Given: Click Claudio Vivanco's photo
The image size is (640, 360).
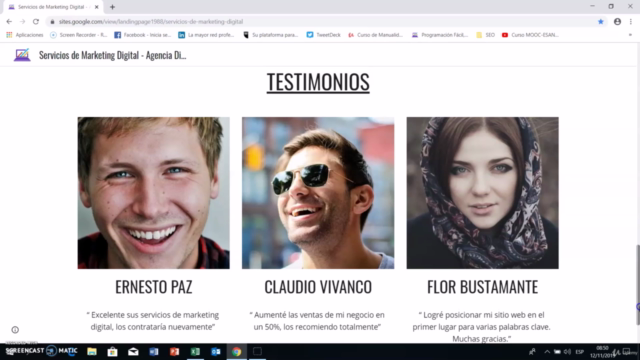Looking at the screenshot, I should pyautogui.click(x=318, y=193).
